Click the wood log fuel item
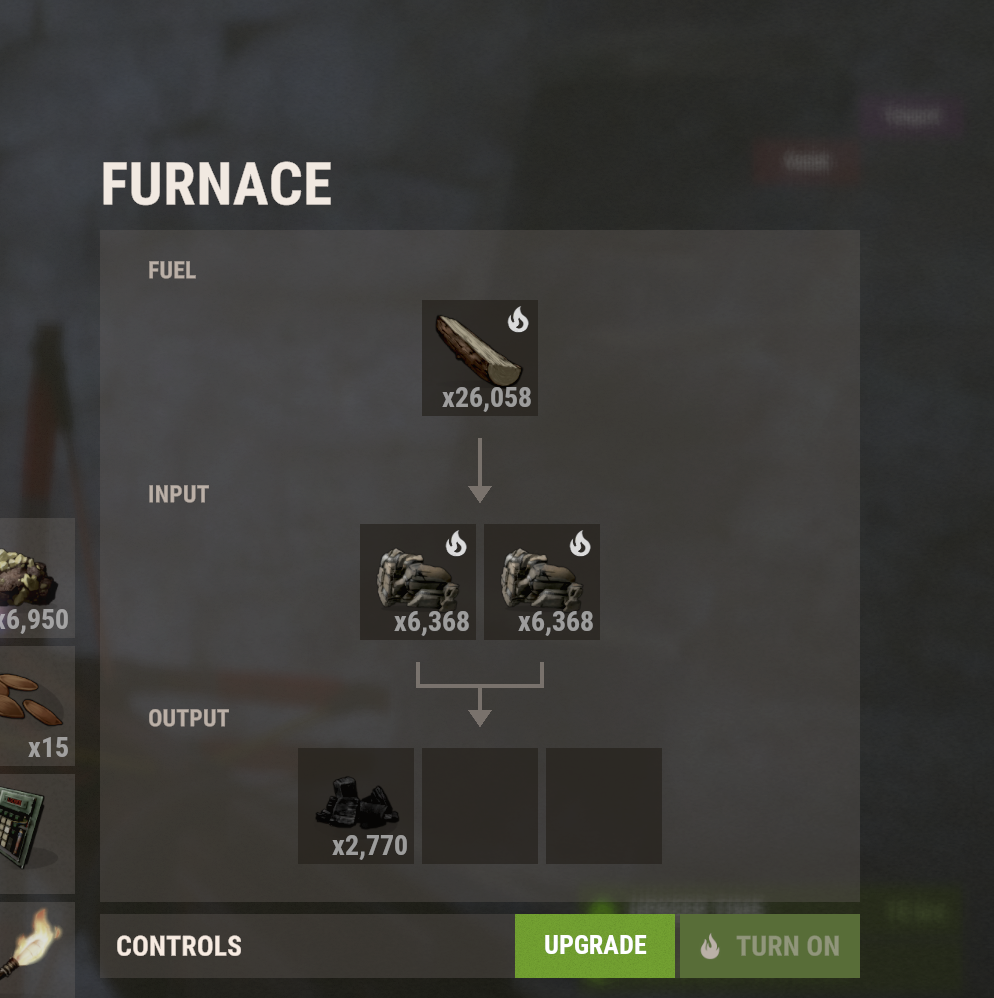The image size is (994, 998). (x=480, y=358)
